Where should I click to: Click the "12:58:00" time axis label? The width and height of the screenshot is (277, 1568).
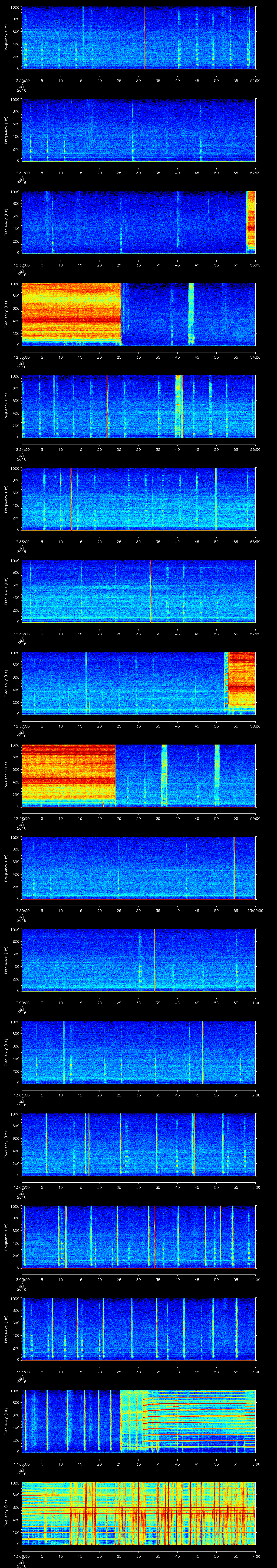click(21, 818)
